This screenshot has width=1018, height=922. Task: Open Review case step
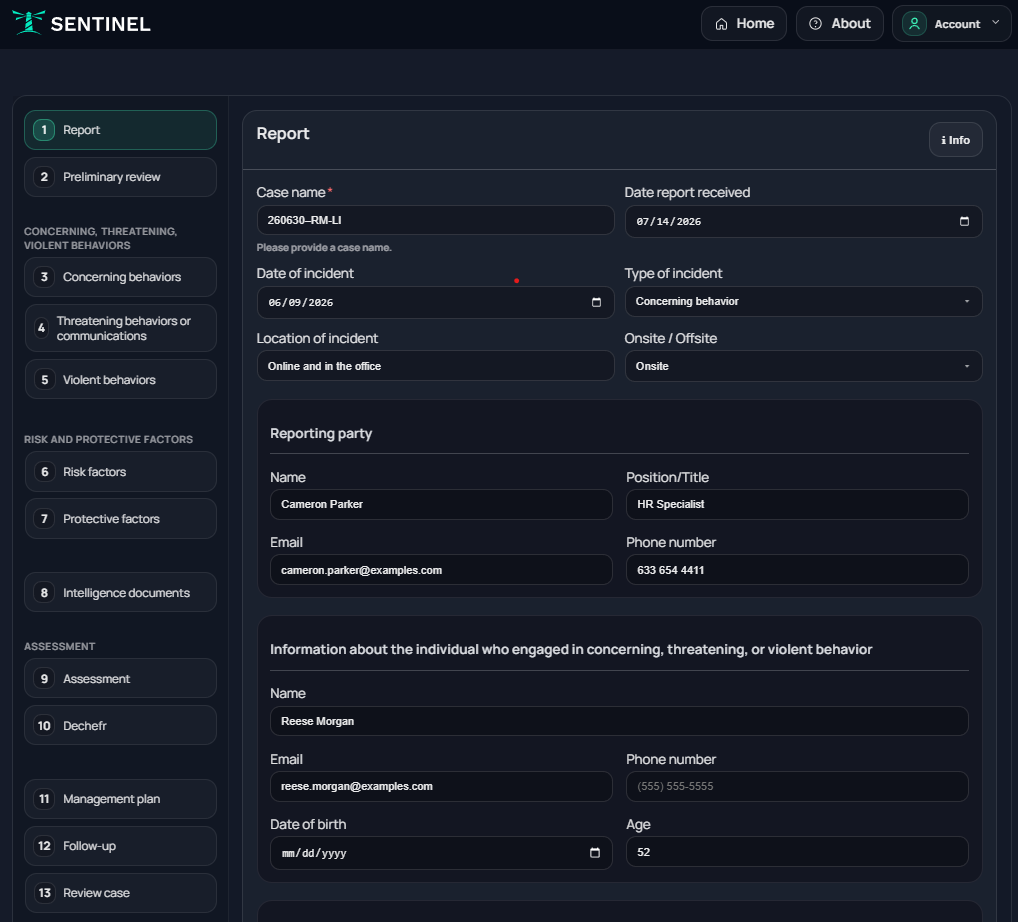click(120, 893)
